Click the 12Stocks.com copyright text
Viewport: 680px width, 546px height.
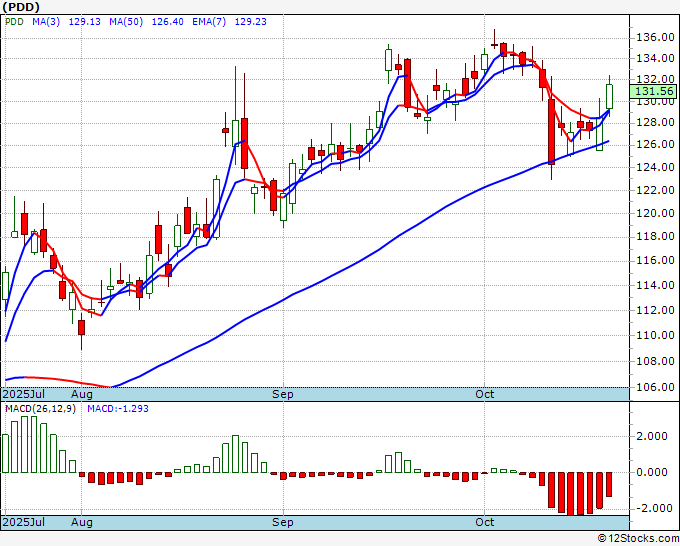638,539
